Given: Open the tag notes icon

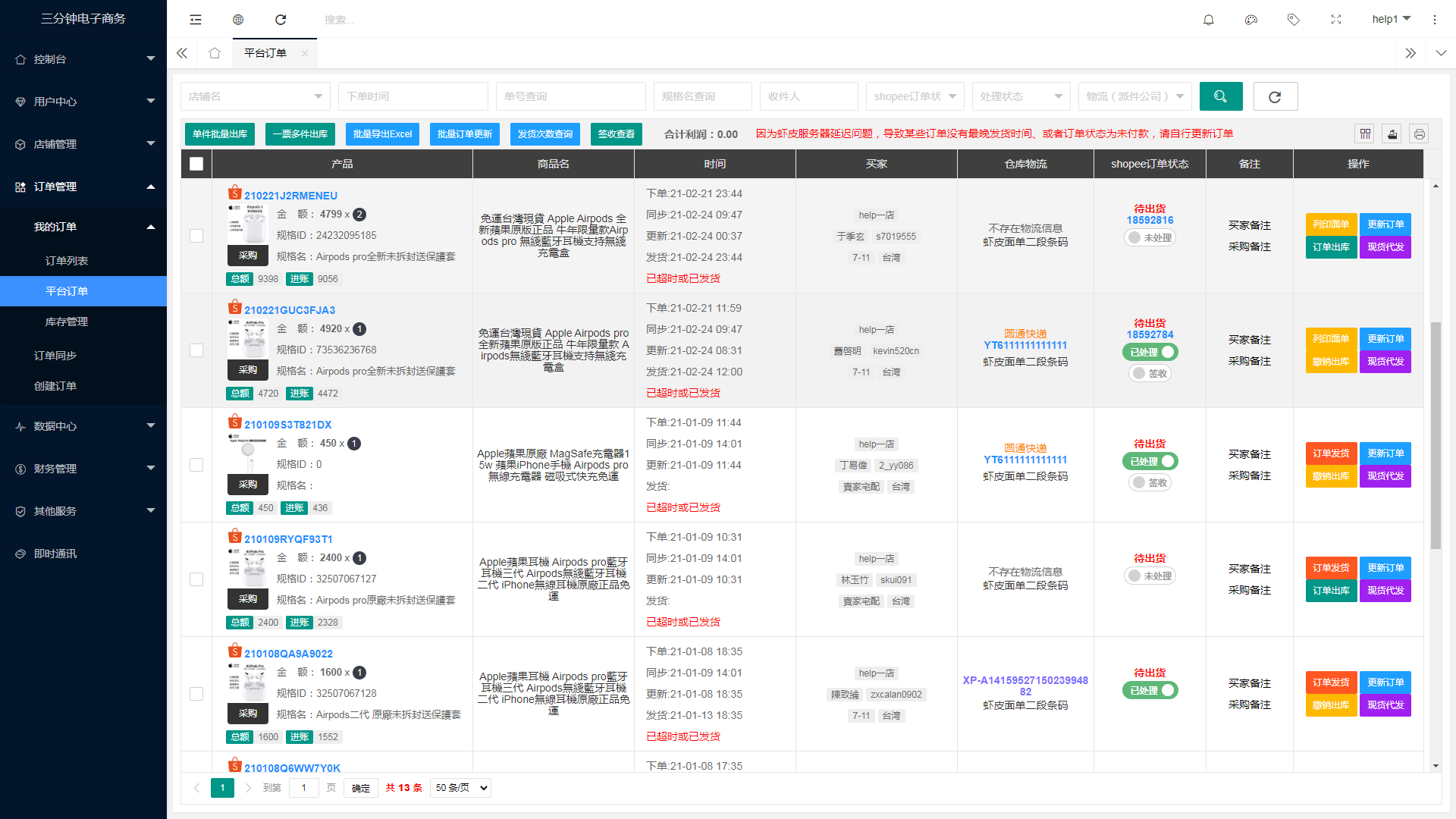Looking at the screenshot, I should tap(1294, 20).
